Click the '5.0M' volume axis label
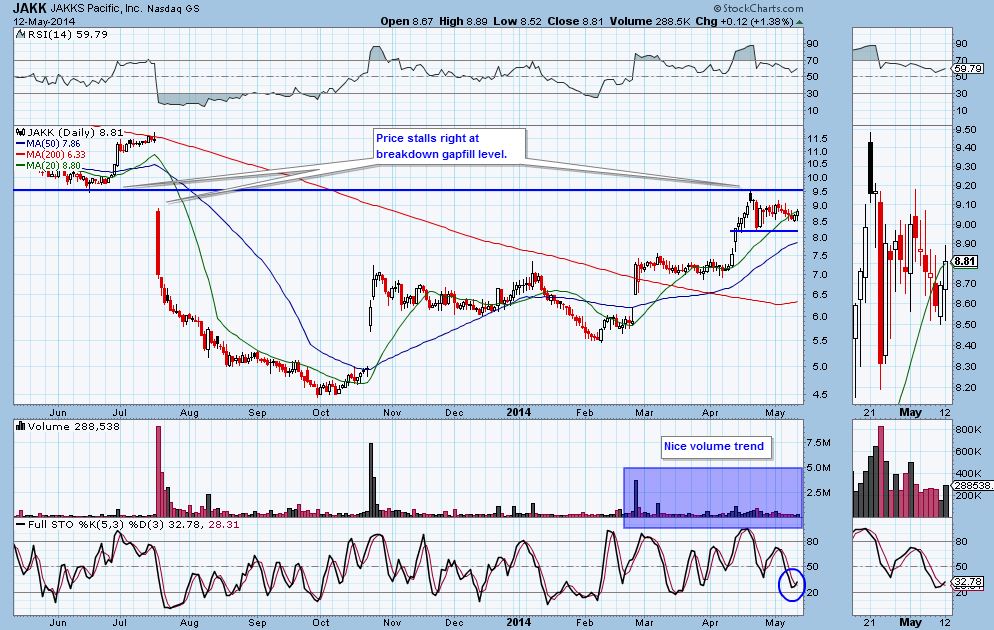This screenshot has height=630, width=994. tap(818, 468)
